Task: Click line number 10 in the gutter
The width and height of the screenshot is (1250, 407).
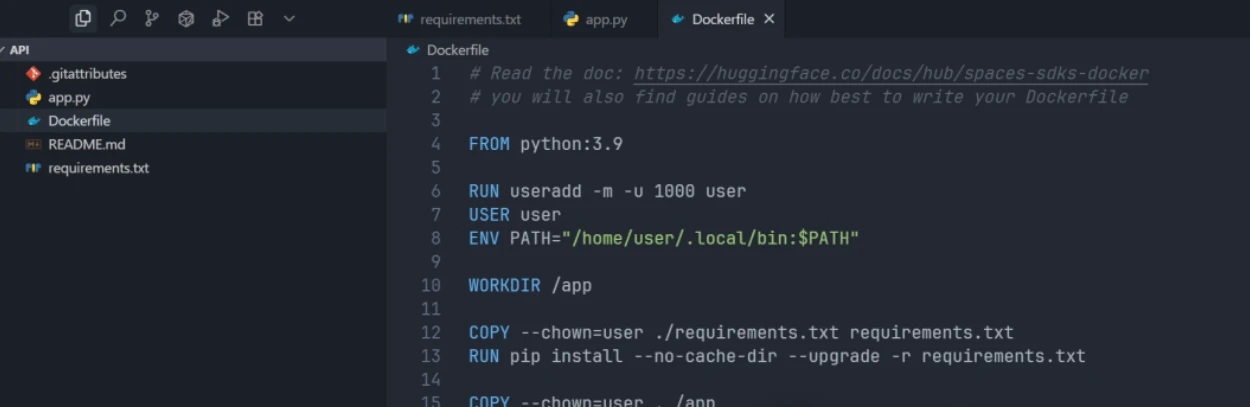Action: 430,285
